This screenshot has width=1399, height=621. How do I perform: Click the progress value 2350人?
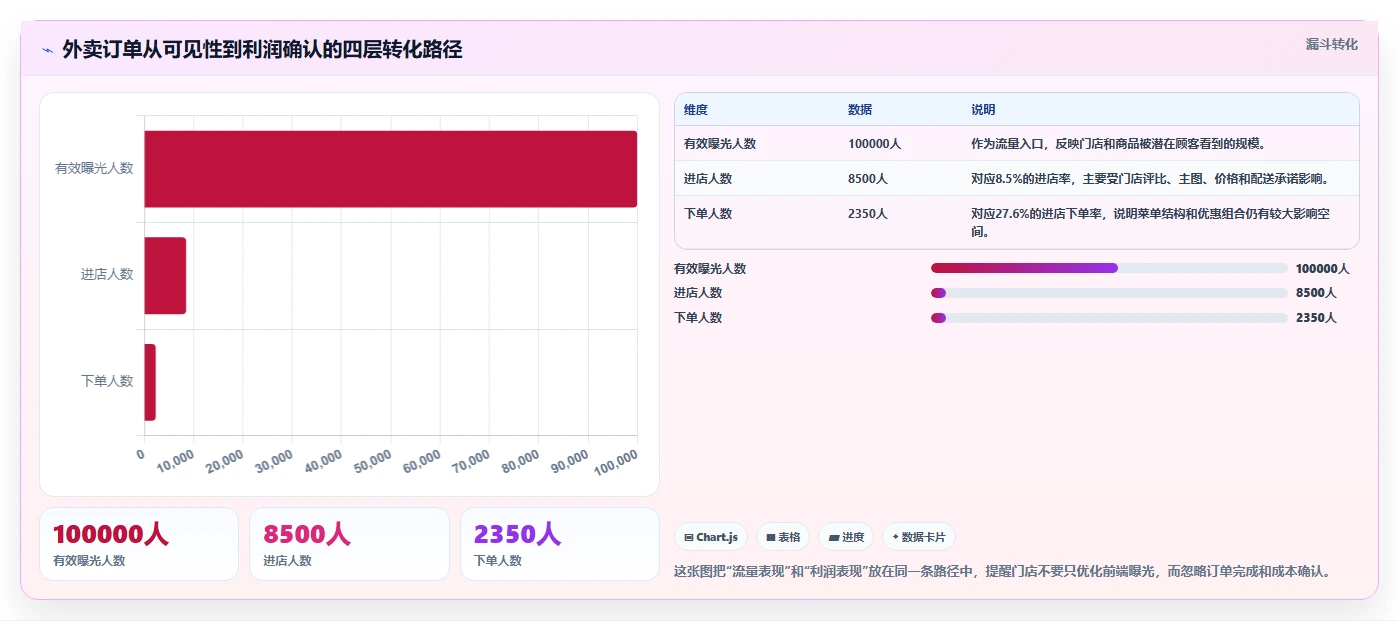(1315, 318)
